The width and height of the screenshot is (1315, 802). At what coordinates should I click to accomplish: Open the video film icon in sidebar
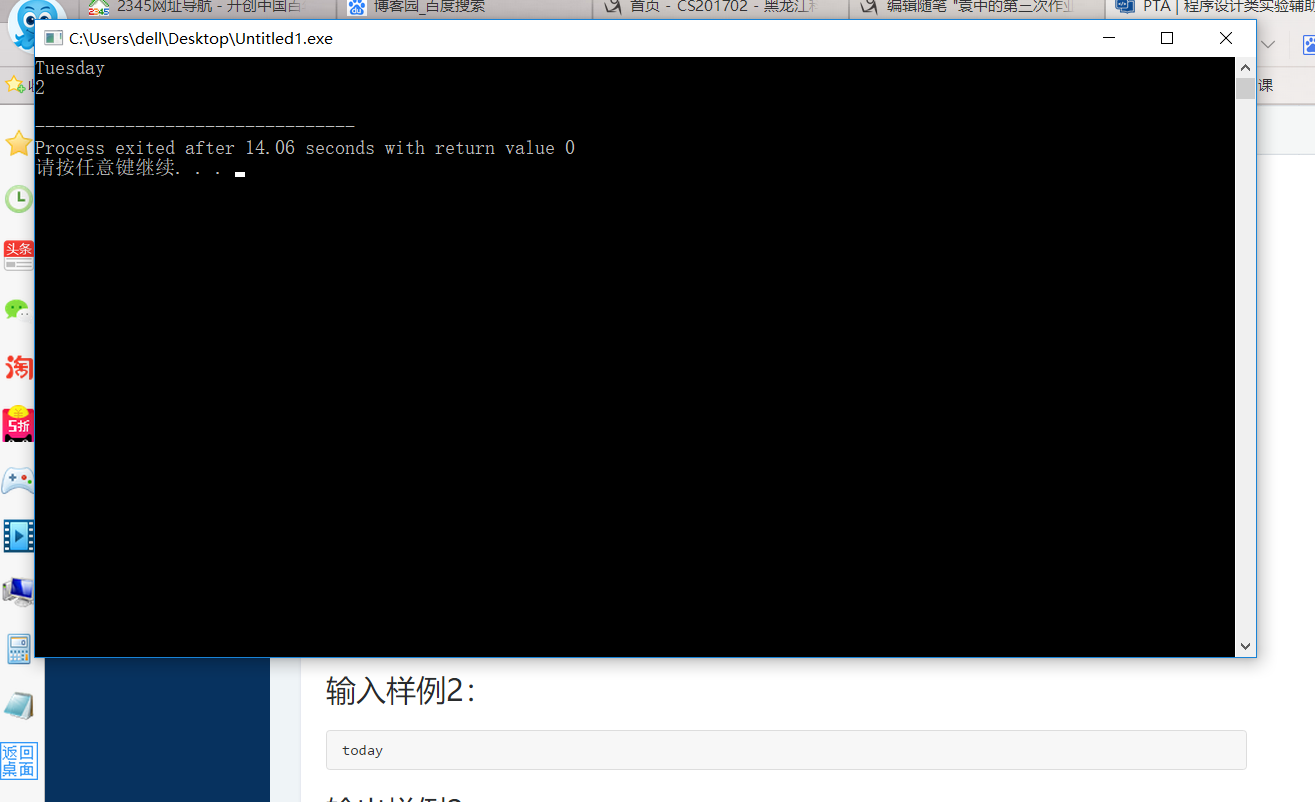pos(18,536)
